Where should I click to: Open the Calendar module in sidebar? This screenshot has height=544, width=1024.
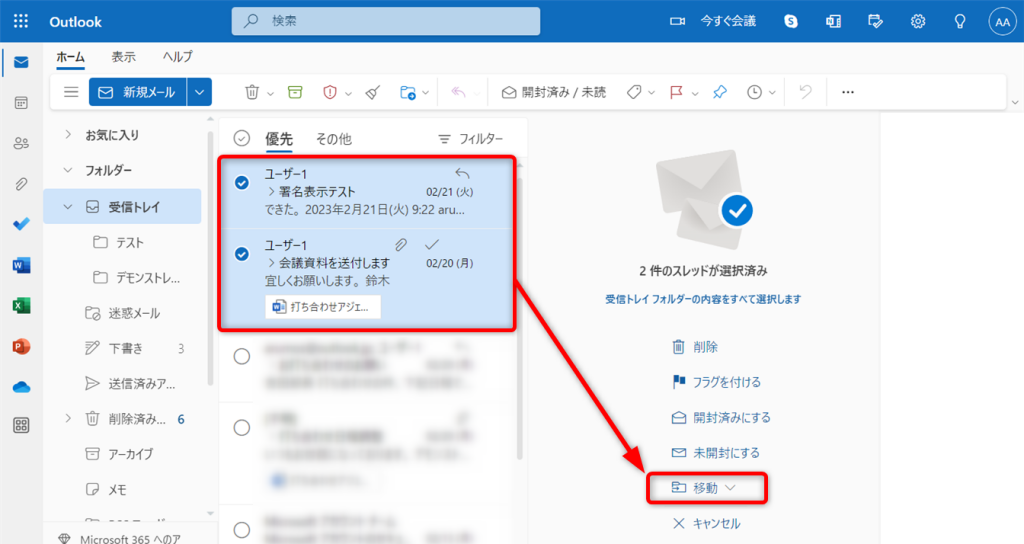click(21, 103)
